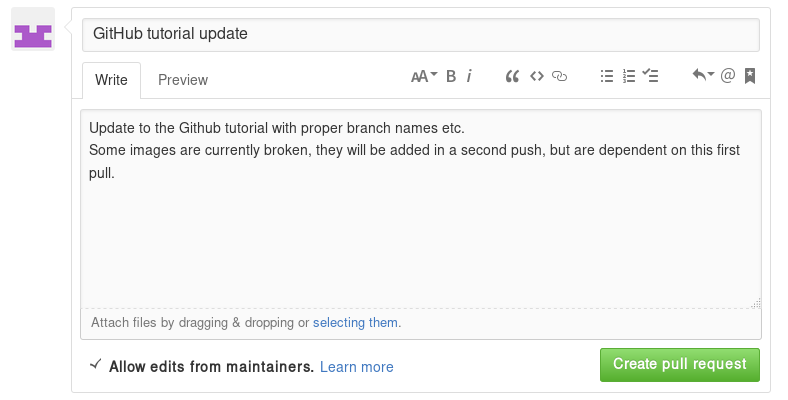Insert a numbered list

[x=629, y=76]
